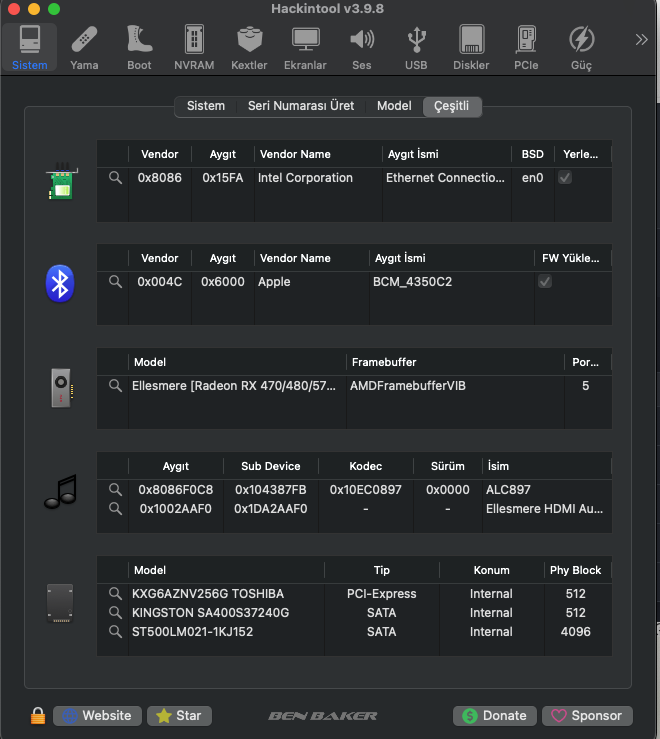Select the Boot toolbar icon
The height and width of the screenshot is (739, 660).
click(x=139, y=47)
